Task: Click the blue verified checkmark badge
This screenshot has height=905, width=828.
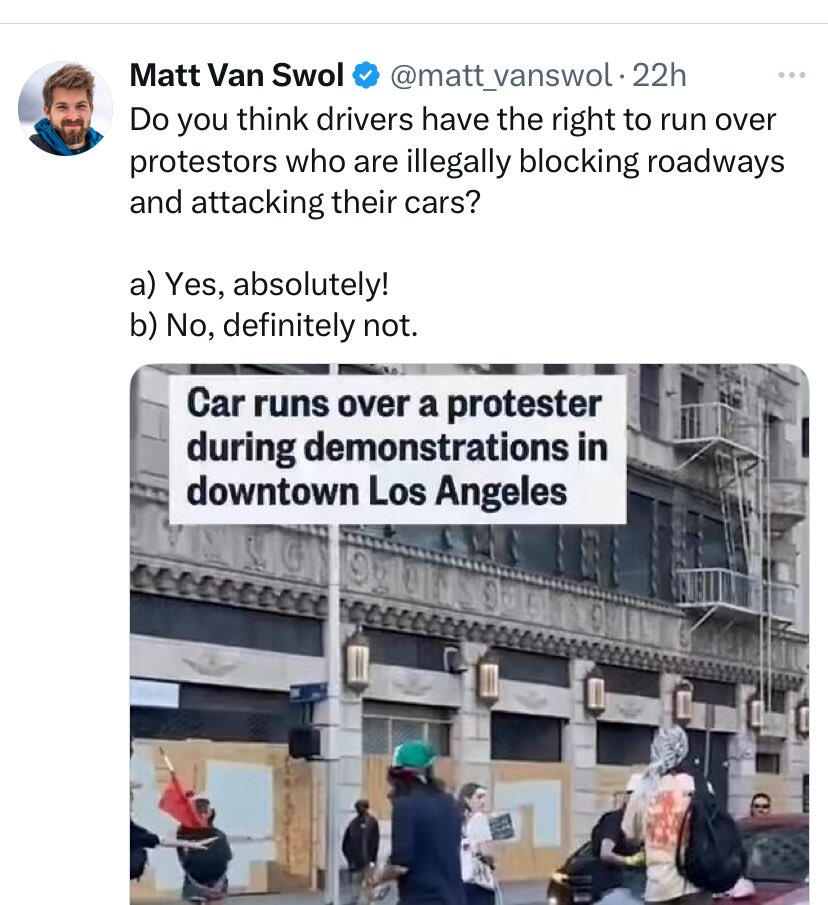Action: (x=366, y=76)
